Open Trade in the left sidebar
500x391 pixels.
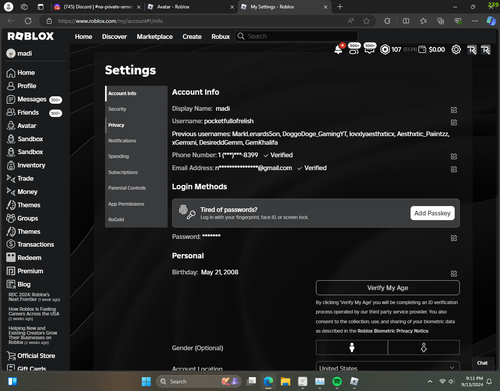click(20, 178)
